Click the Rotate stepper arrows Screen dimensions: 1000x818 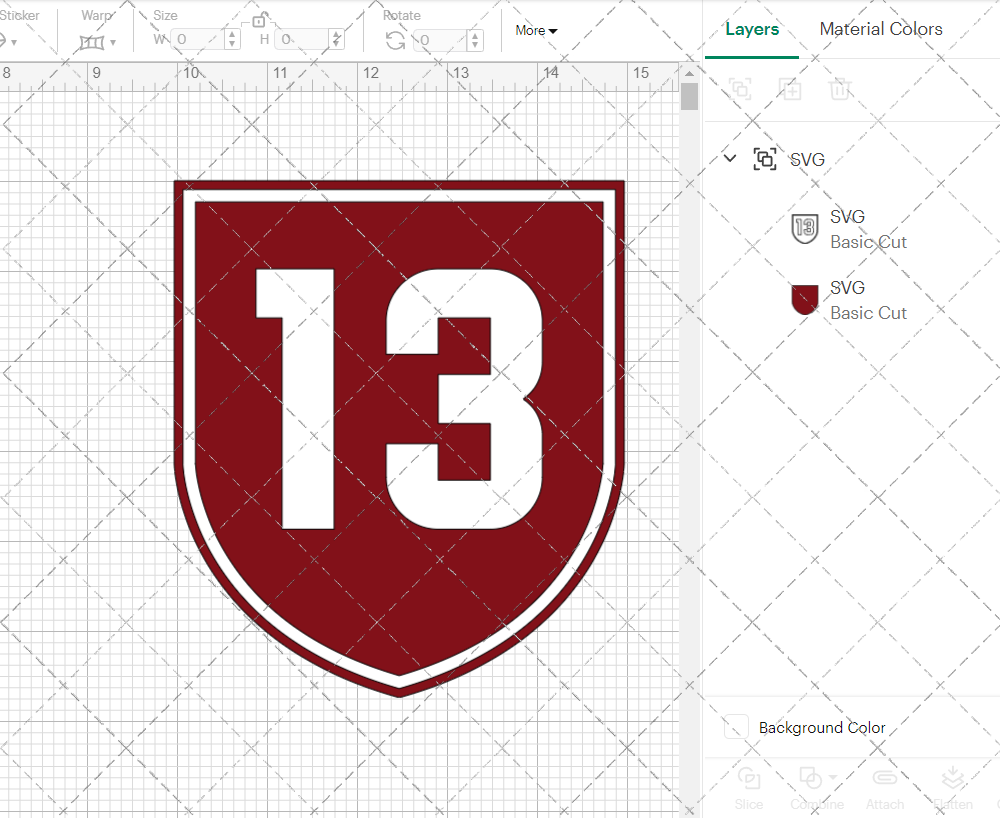(474, 40)
